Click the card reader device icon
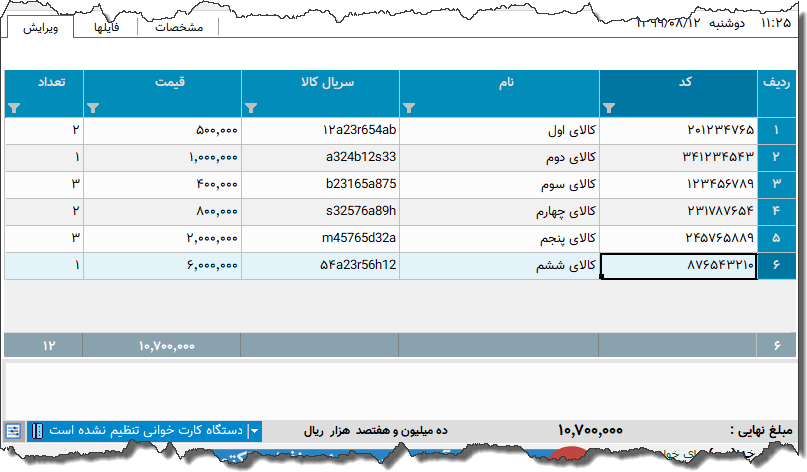The height and width of the screenshot is (472, 807). (37, 430)
